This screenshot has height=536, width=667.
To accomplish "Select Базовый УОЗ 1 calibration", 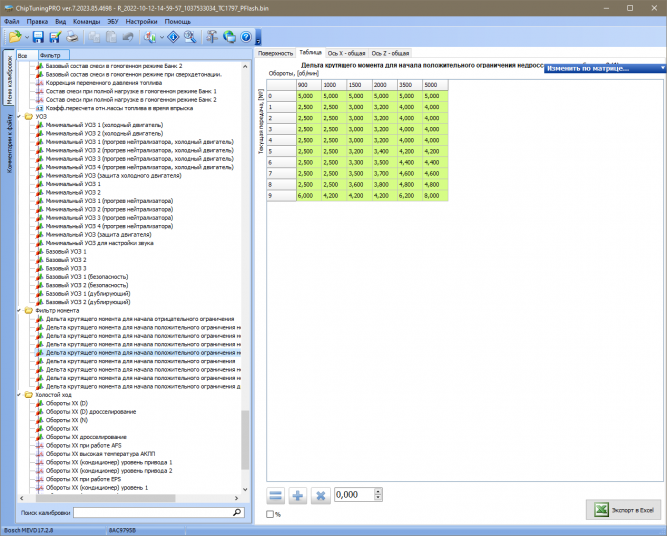I will [x=66, y=251].
